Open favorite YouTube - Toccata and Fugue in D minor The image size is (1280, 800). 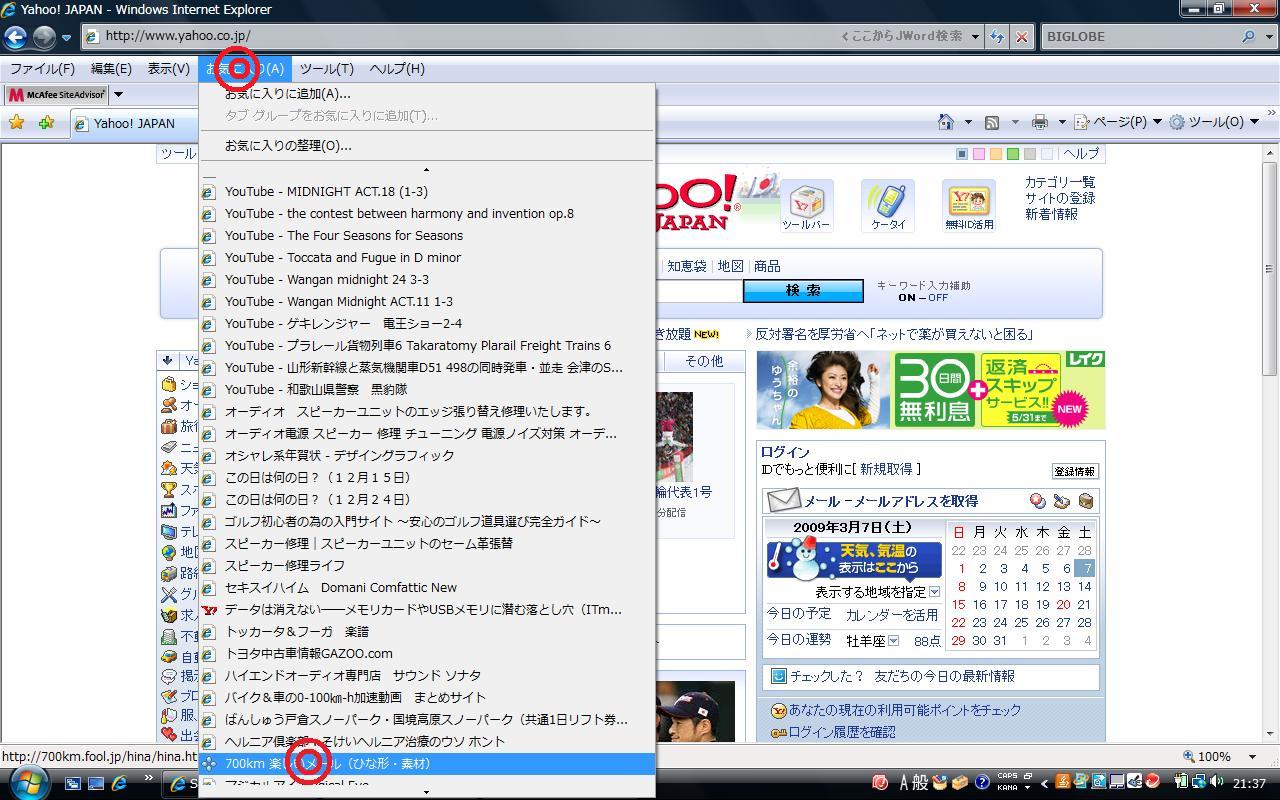coord(427,258)
